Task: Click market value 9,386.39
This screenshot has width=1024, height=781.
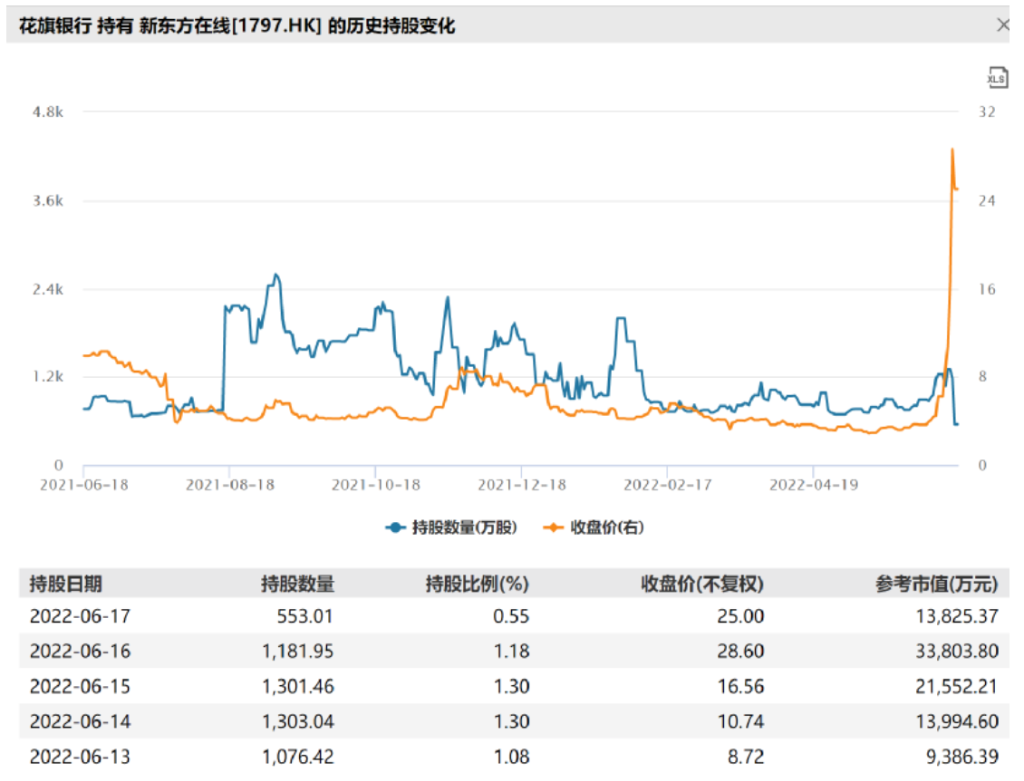Action: click(x=962, y=757)
